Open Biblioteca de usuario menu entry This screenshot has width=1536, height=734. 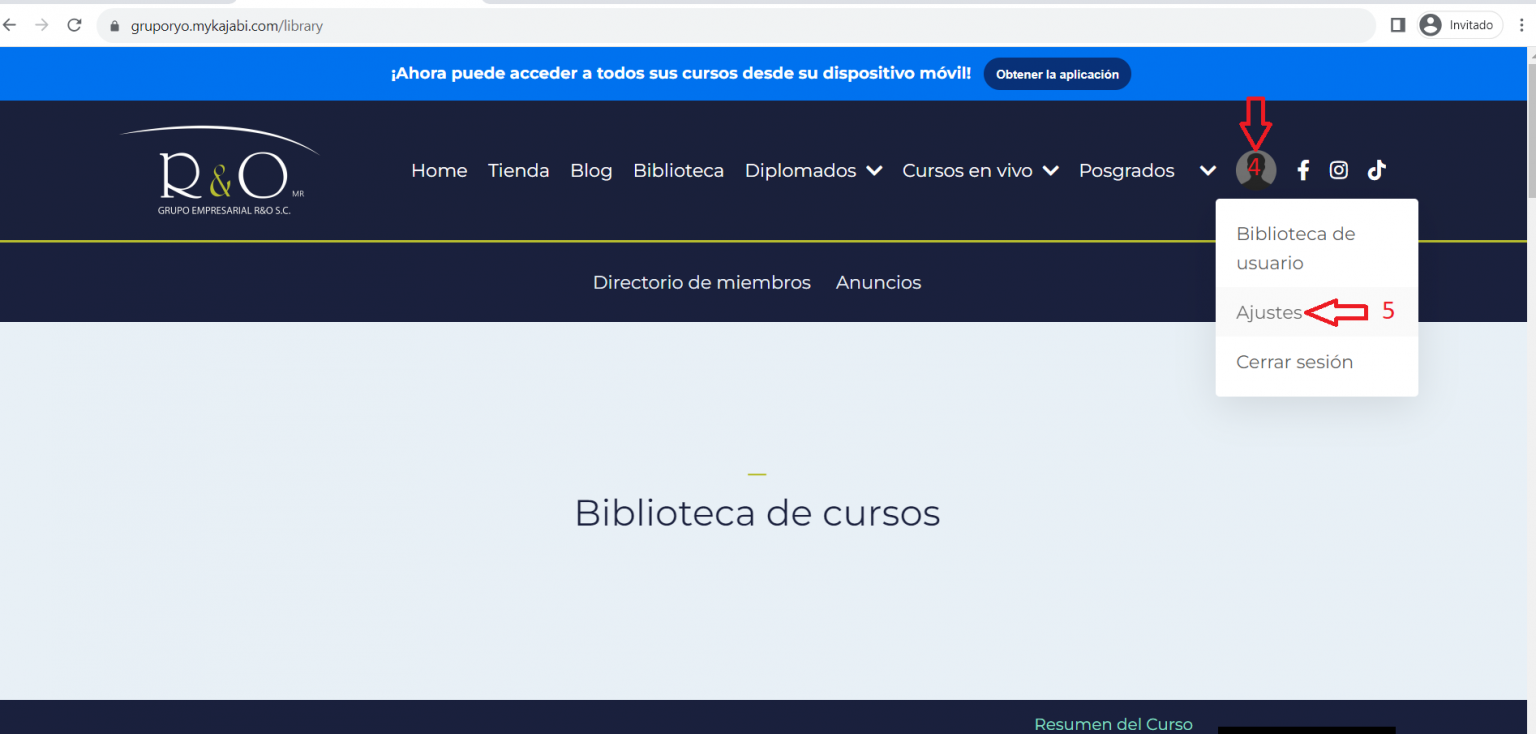click(1295, 248)
